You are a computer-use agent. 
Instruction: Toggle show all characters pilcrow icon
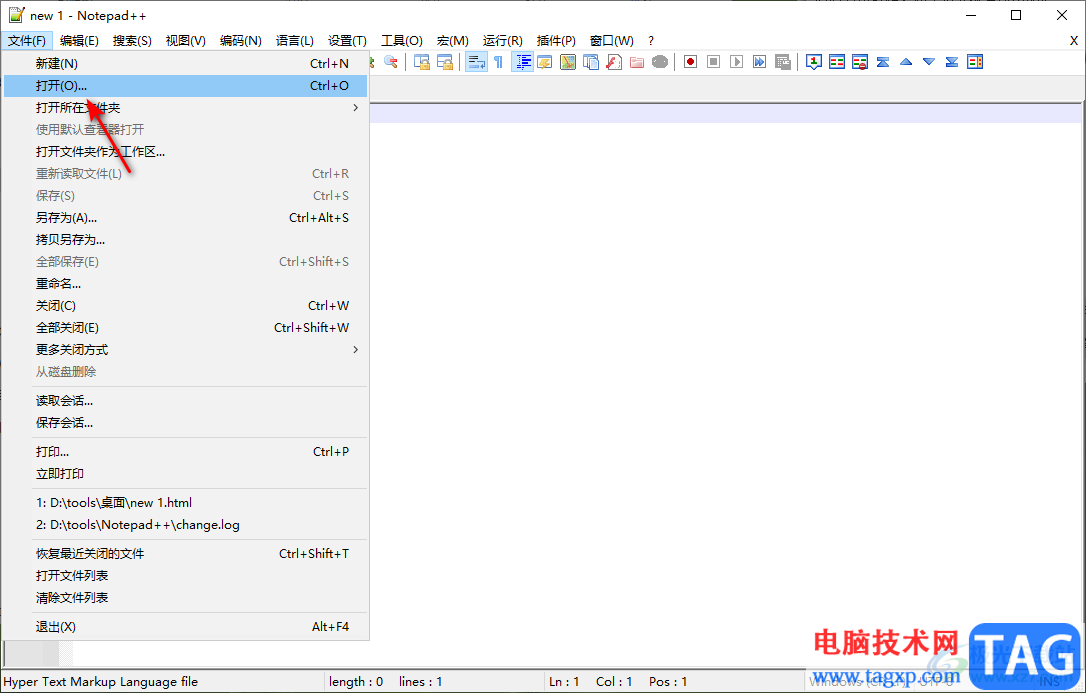(x=499, y=62)
